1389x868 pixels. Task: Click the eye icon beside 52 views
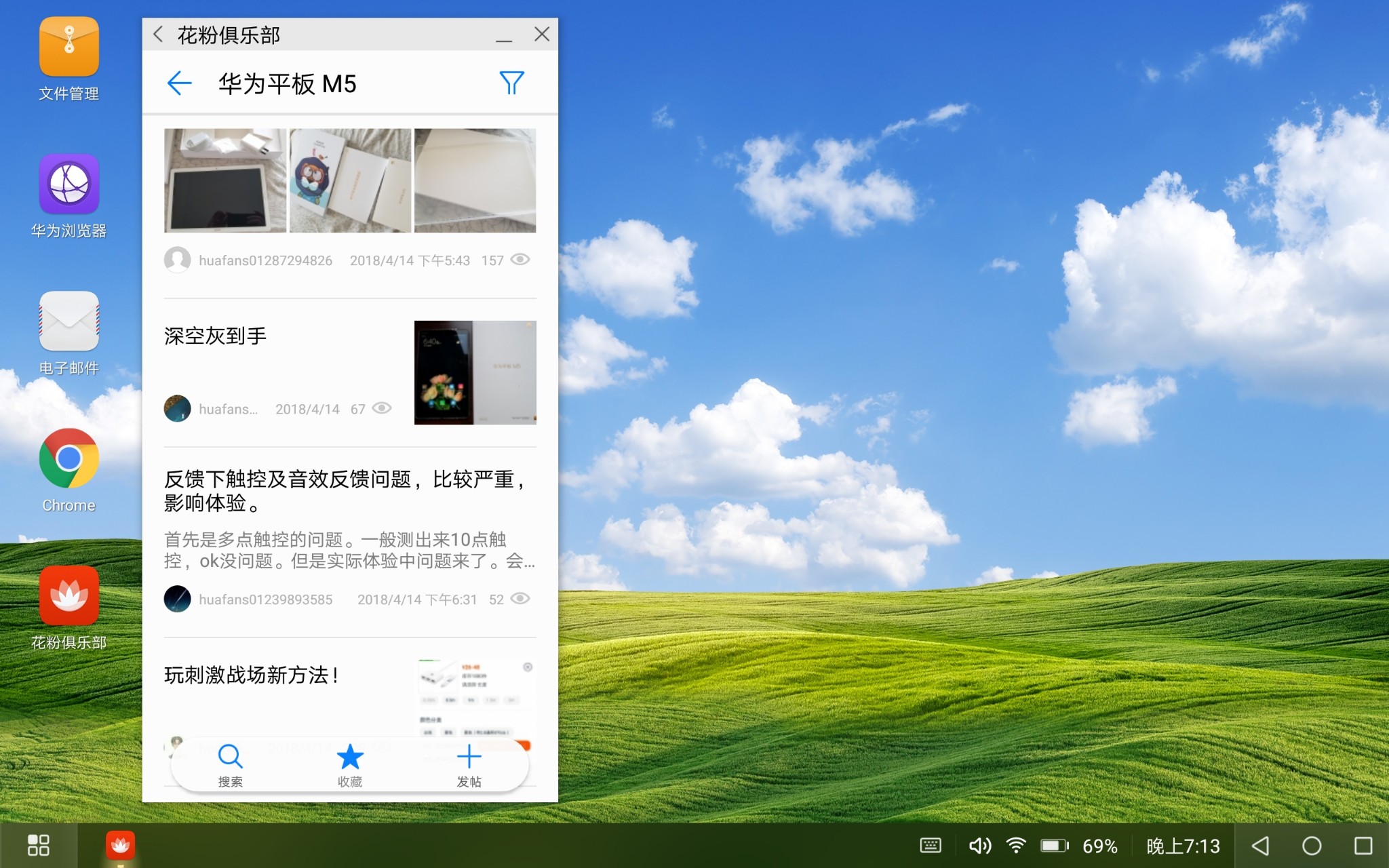tap(520, 599)
